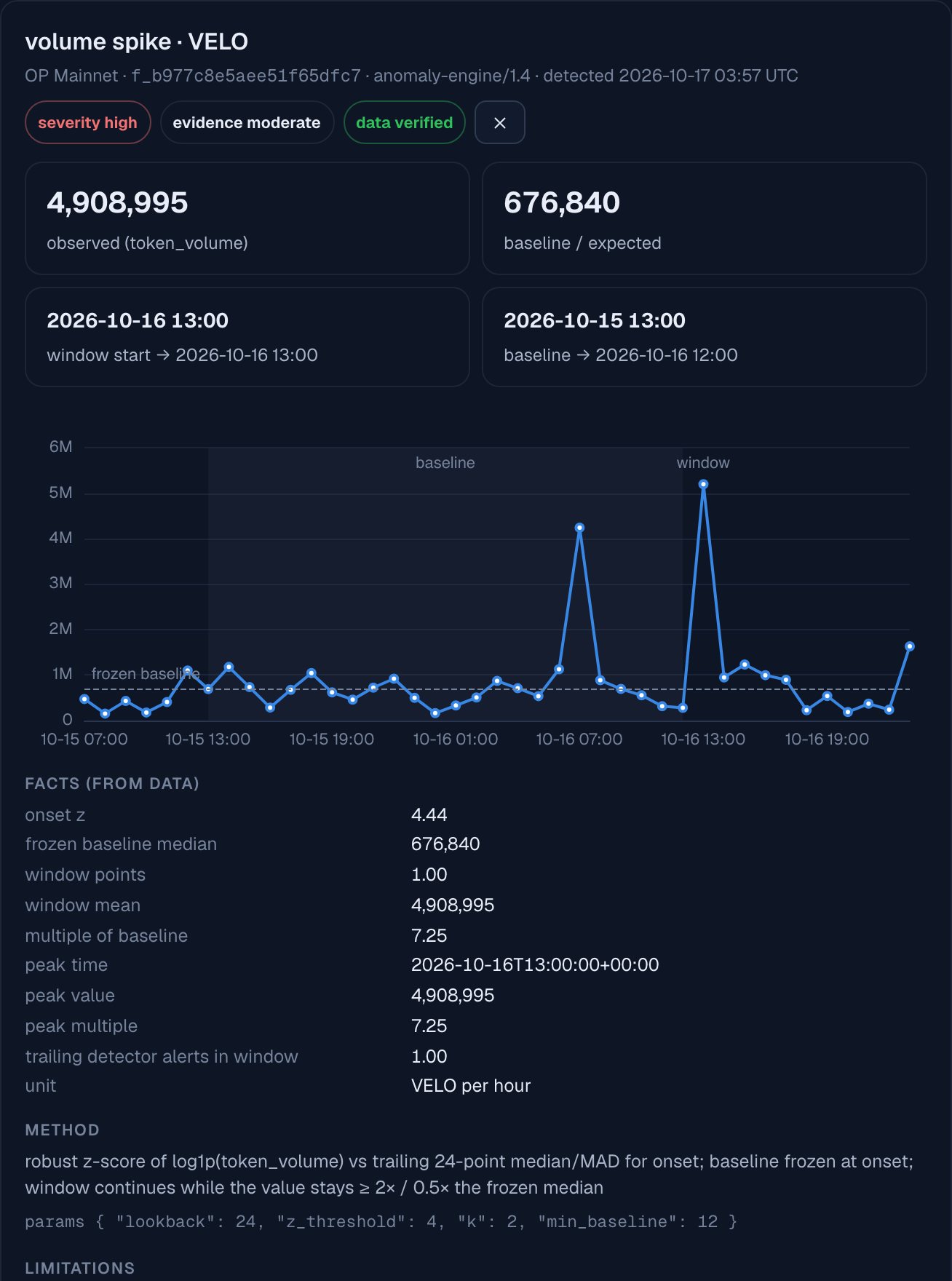Click the unit value 'VELO per hour'

pos(471,1086)
